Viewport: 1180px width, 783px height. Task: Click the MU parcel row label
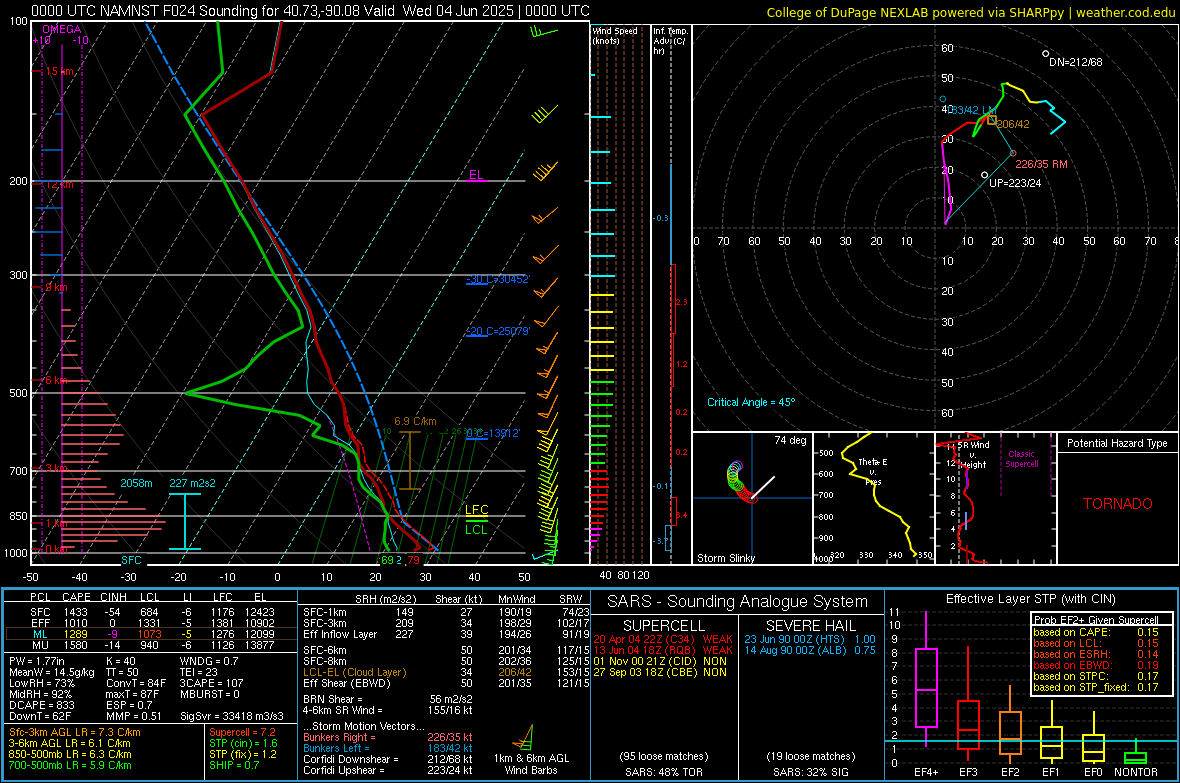pos(41,644)
